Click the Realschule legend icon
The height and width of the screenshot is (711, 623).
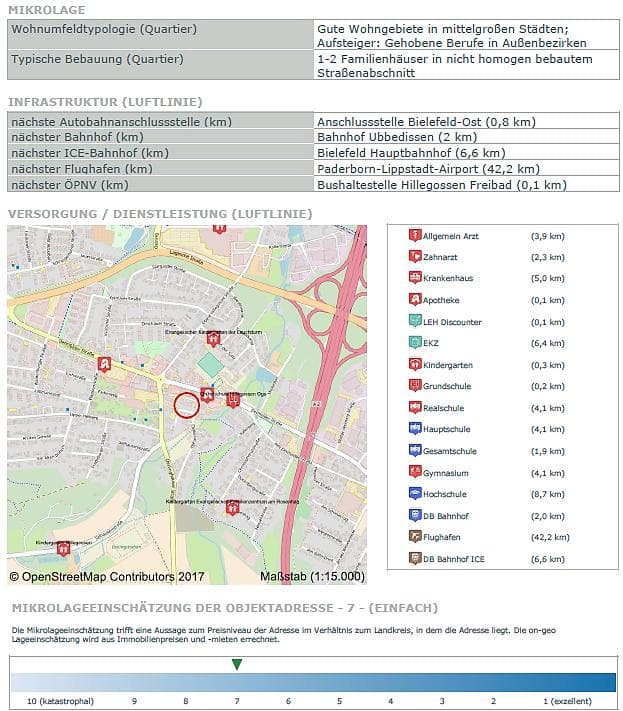[x=415, y=407]
